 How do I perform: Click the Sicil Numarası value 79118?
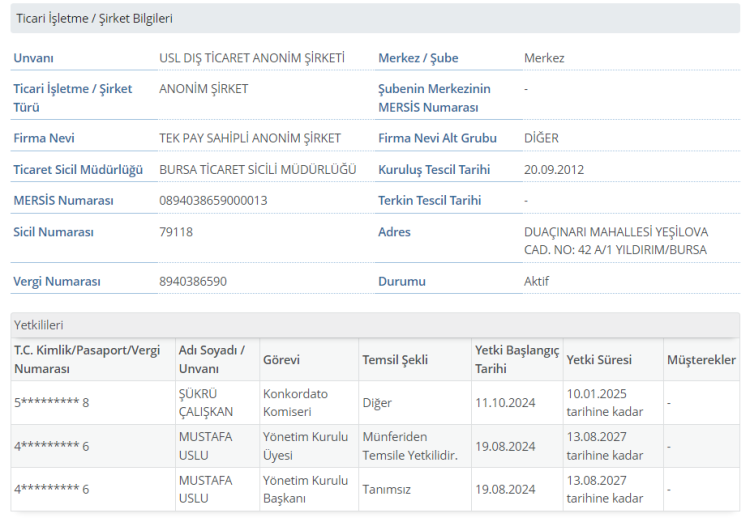(176, 232)
